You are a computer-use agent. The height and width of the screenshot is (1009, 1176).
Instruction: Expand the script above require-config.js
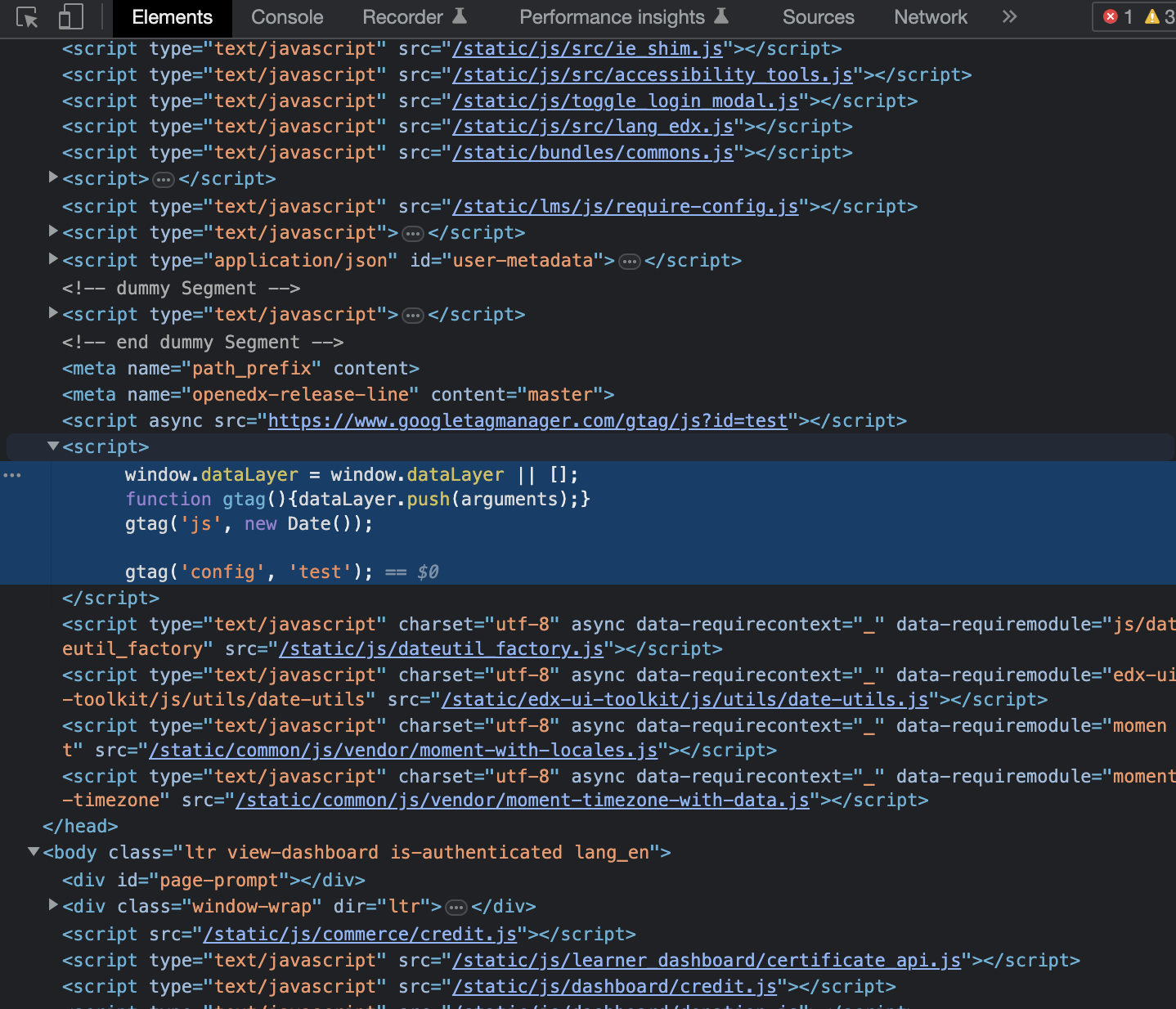coord(52,177)
